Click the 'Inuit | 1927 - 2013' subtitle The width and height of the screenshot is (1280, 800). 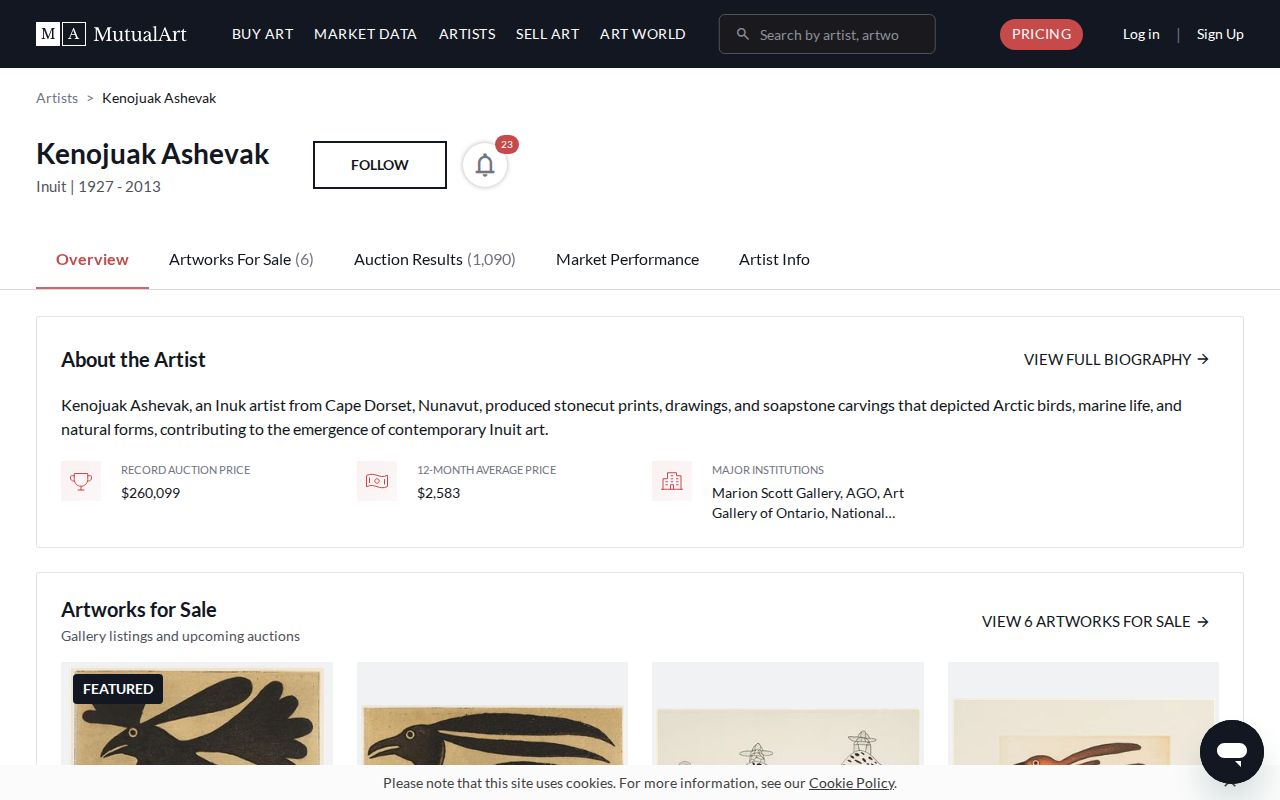98,187
